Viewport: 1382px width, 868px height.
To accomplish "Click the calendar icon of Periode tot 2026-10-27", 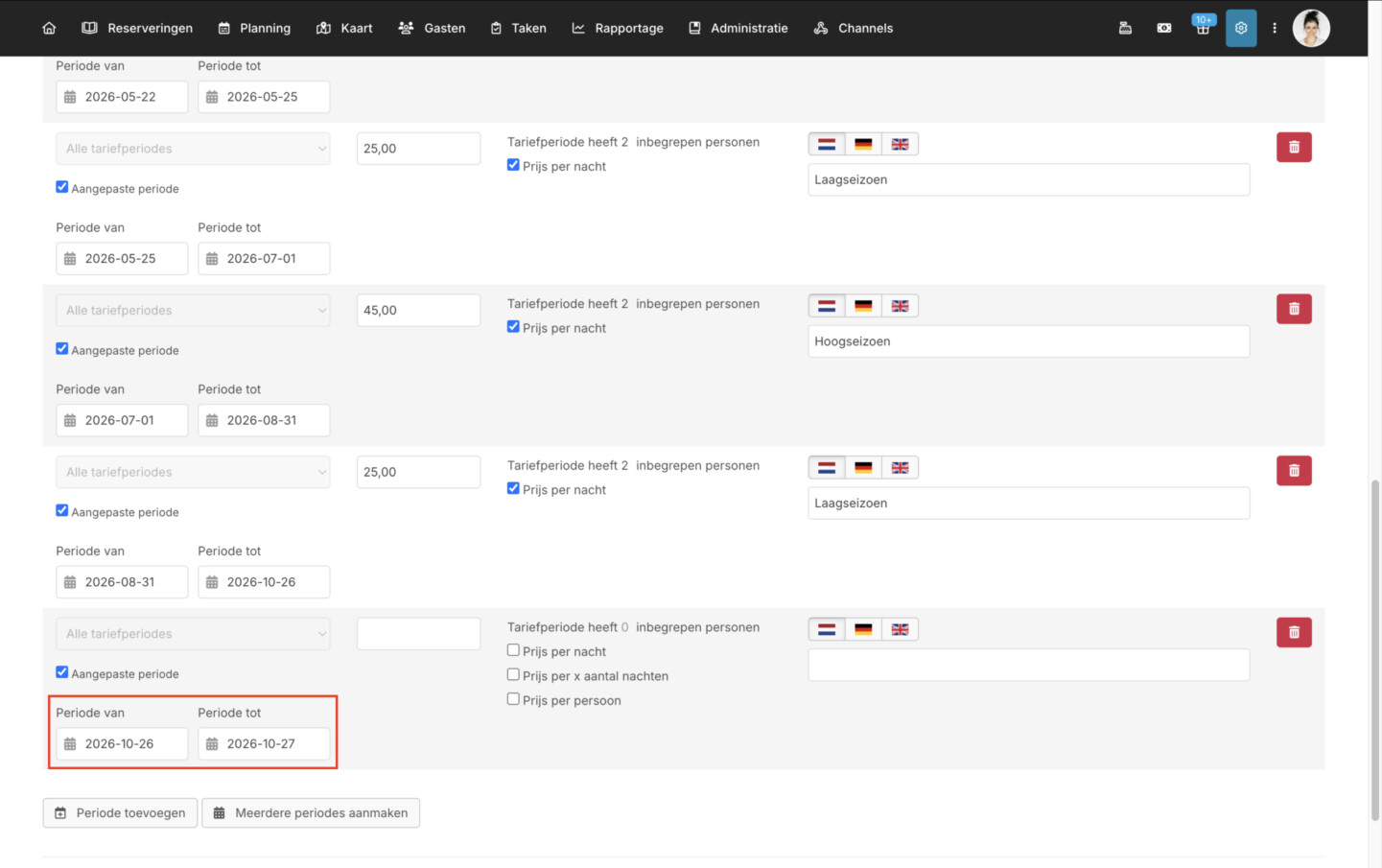I will (x=212, y=743).
